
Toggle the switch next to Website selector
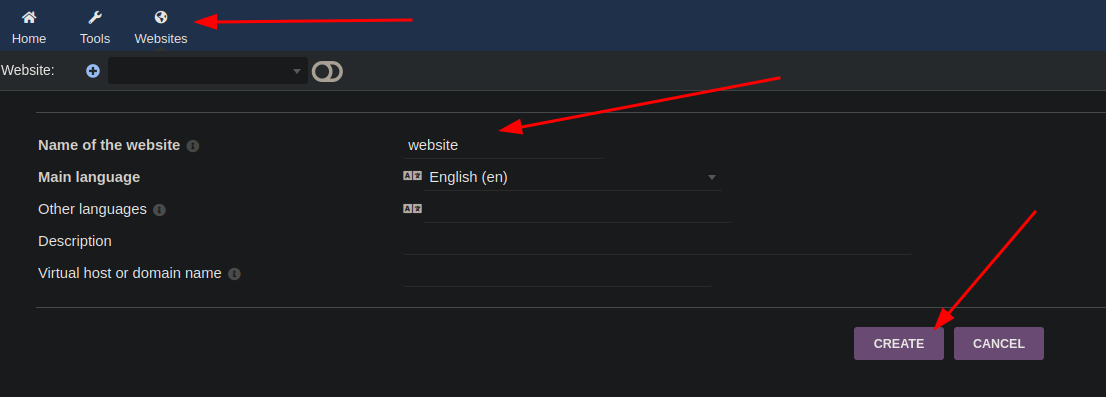[x=327, y=71]
